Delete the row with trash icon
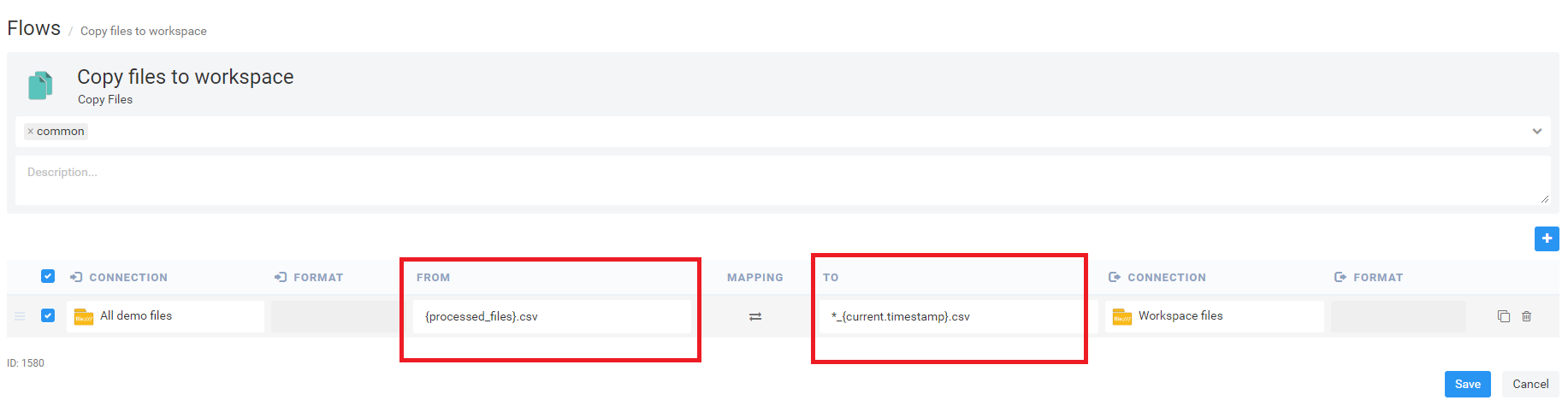This screenshot has width=1568, height=406. pyautogui.click(x=1527, y=316)
